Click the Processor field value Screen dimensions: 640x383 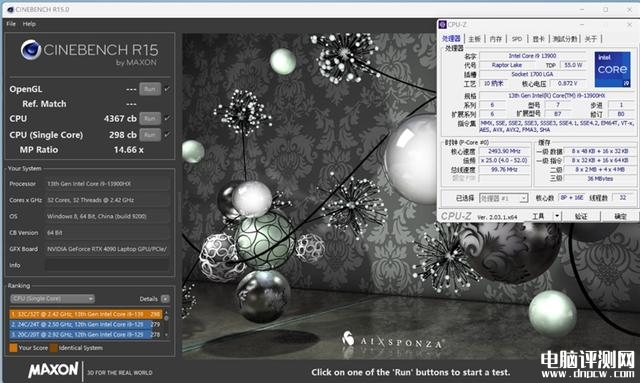click(107, 184)
